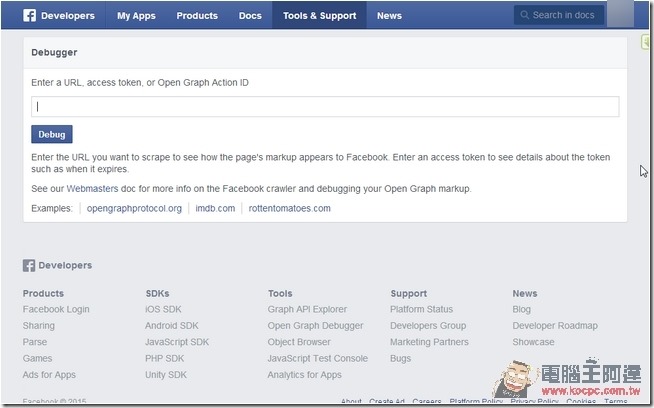Open the Bugs footer link
The image size is (654, 408).
pyautogui.click(x=400, y=358)
